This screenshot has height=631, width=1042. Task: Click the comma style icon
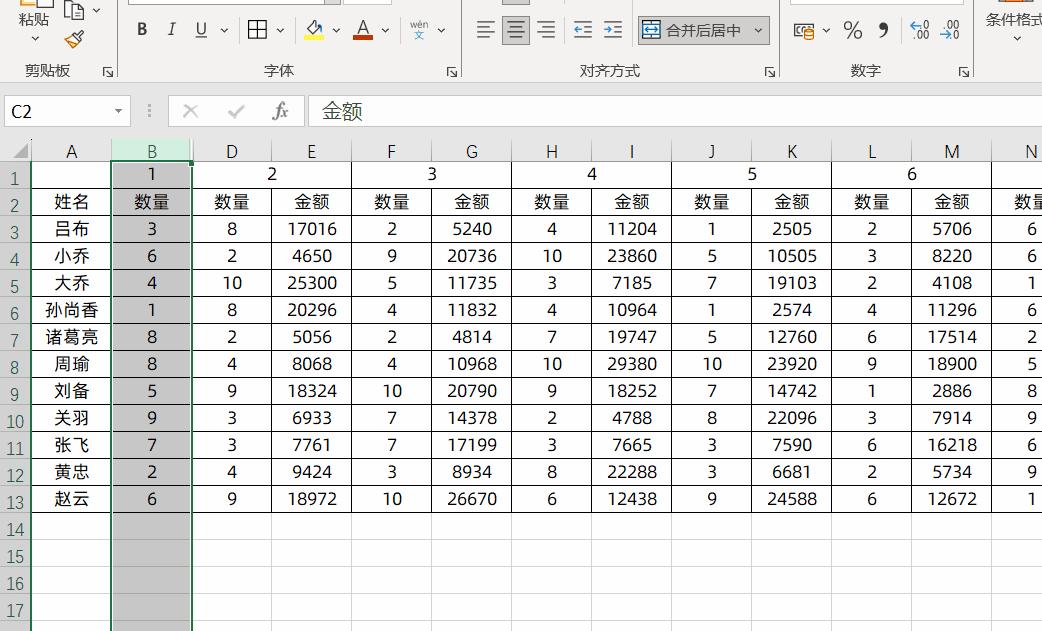click(x=882, y=31)
